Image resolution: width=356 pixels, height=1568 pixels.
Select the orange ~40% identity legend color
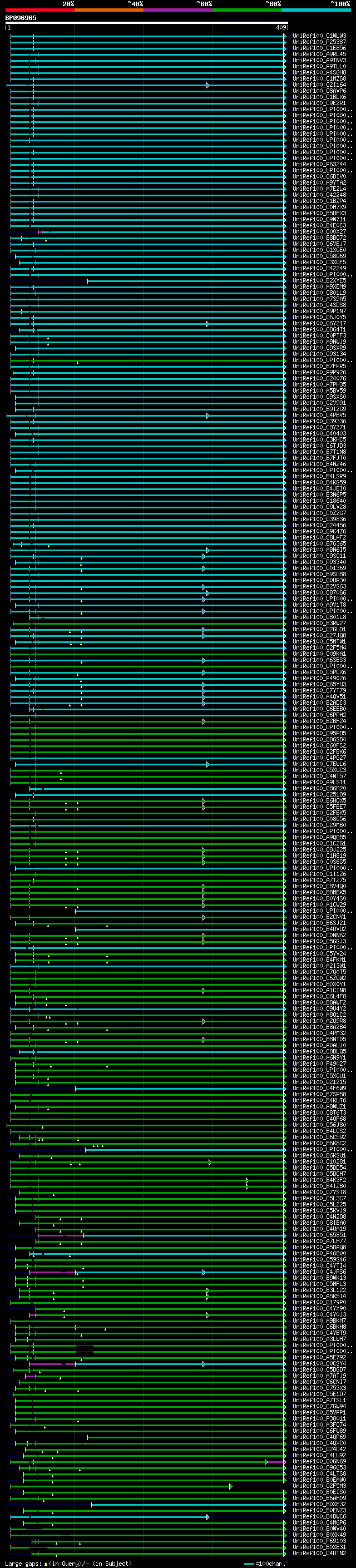[109, 11]
